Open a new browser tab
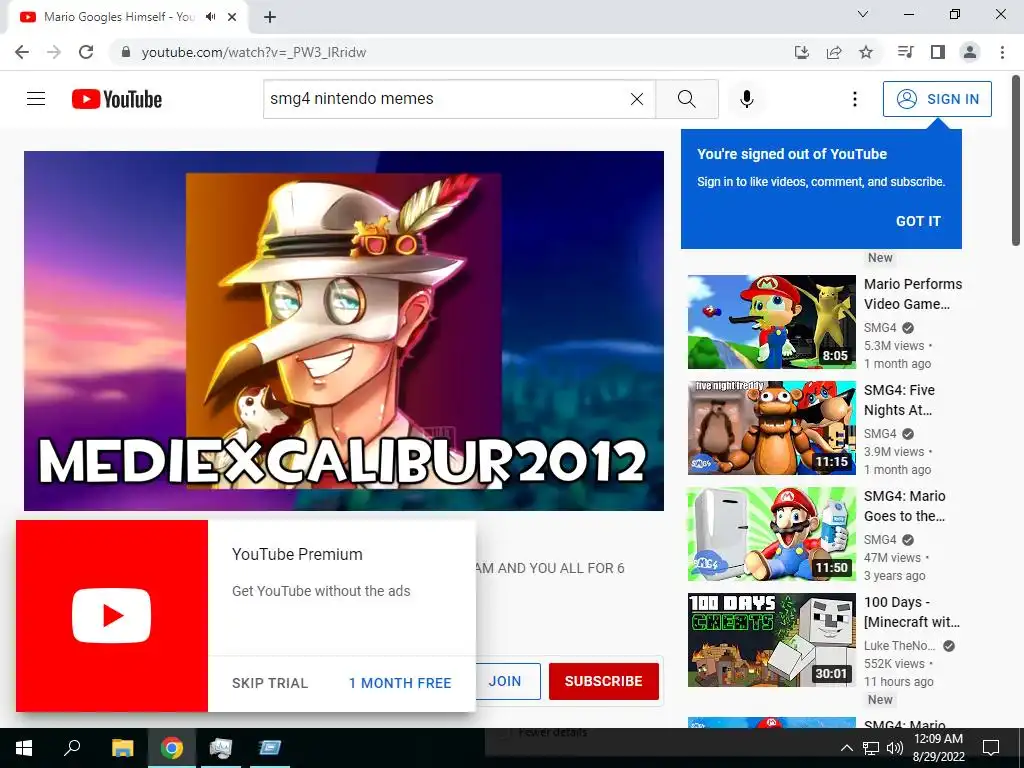Viewport: 1024px width, 768px height. [x=270, y=17]
